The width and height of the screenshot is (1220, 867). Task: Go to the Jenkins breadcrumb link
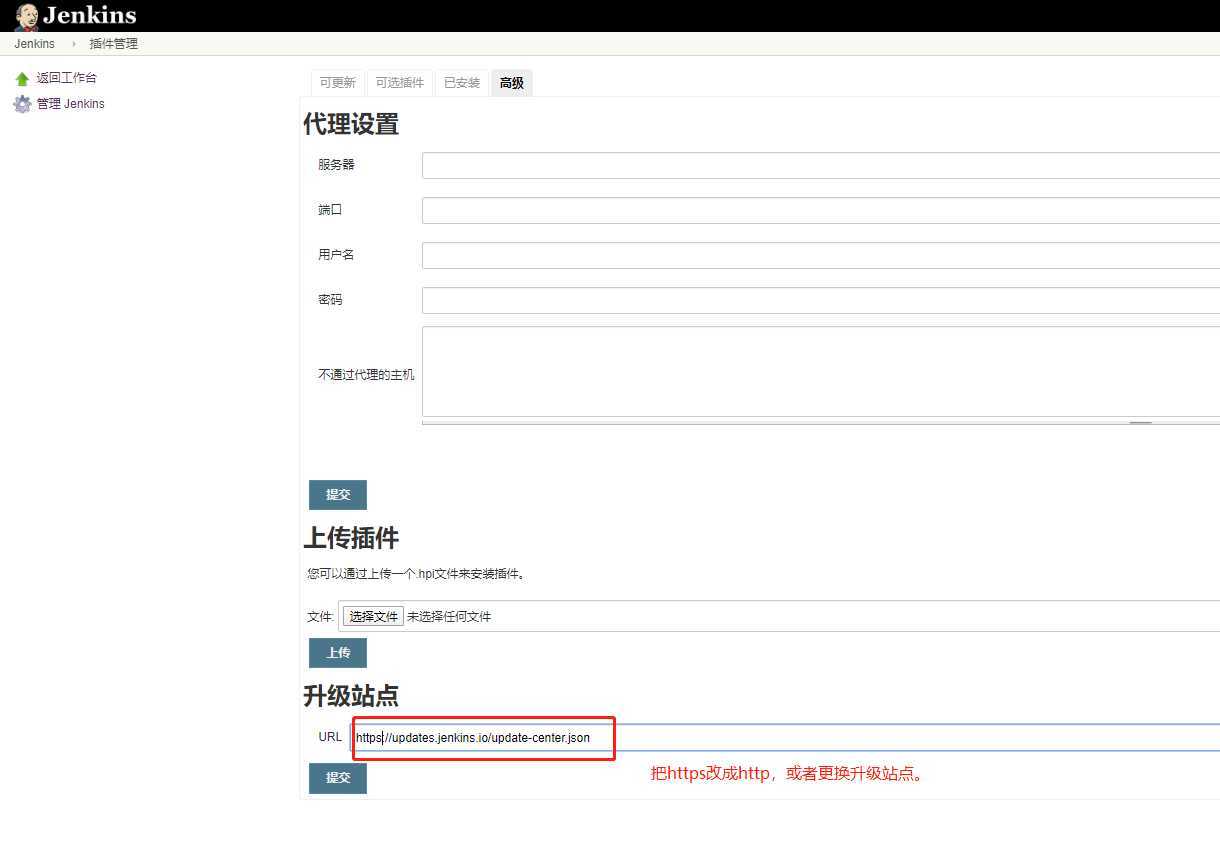[34, 44]
